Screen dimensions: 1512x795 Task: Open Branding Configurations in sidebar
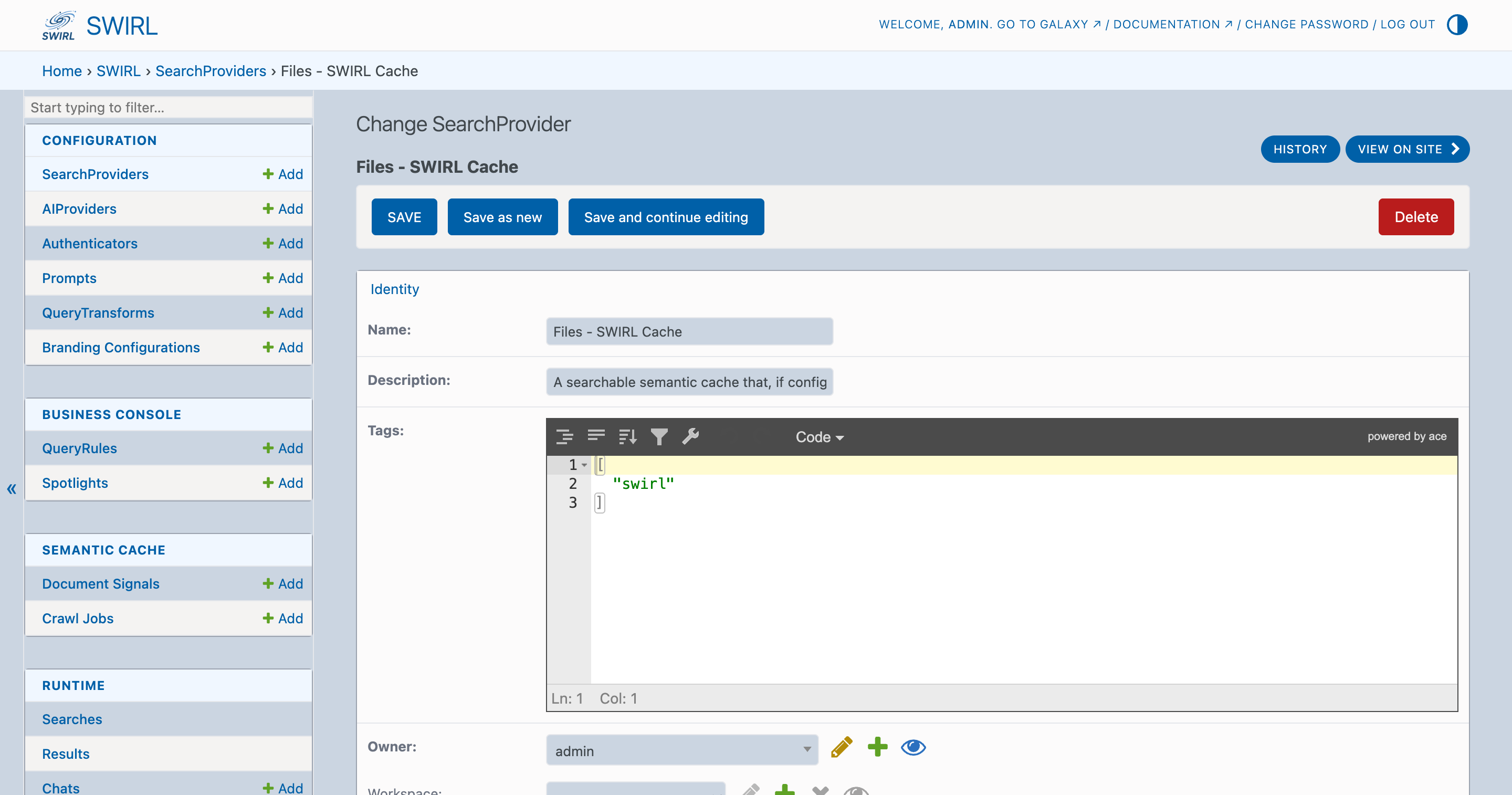(121, 348)
